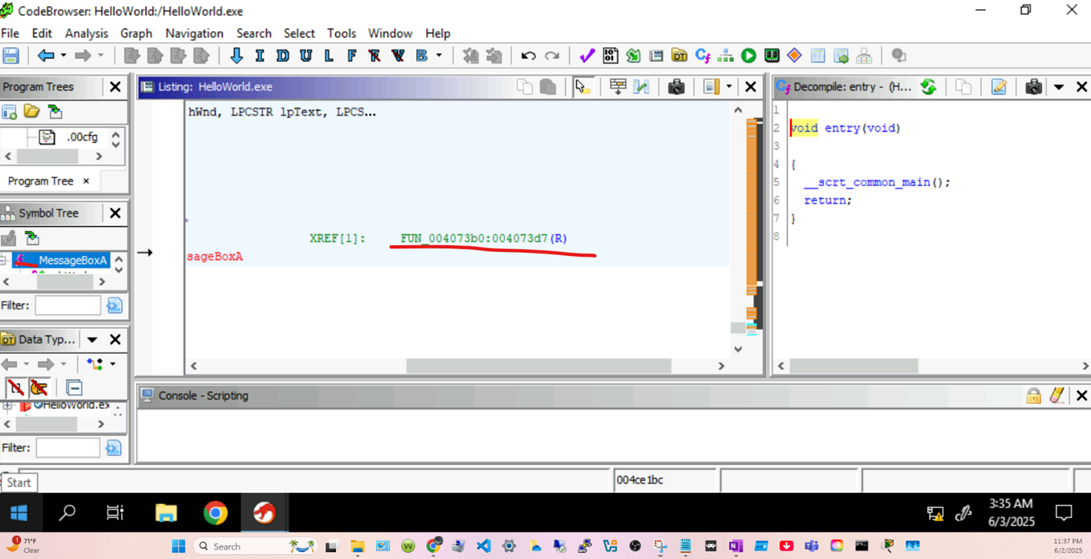This screenshot has height=559, width=1091.
Task: Click the open folder icon in Program Trees
Action: click(x=32, y=111)
